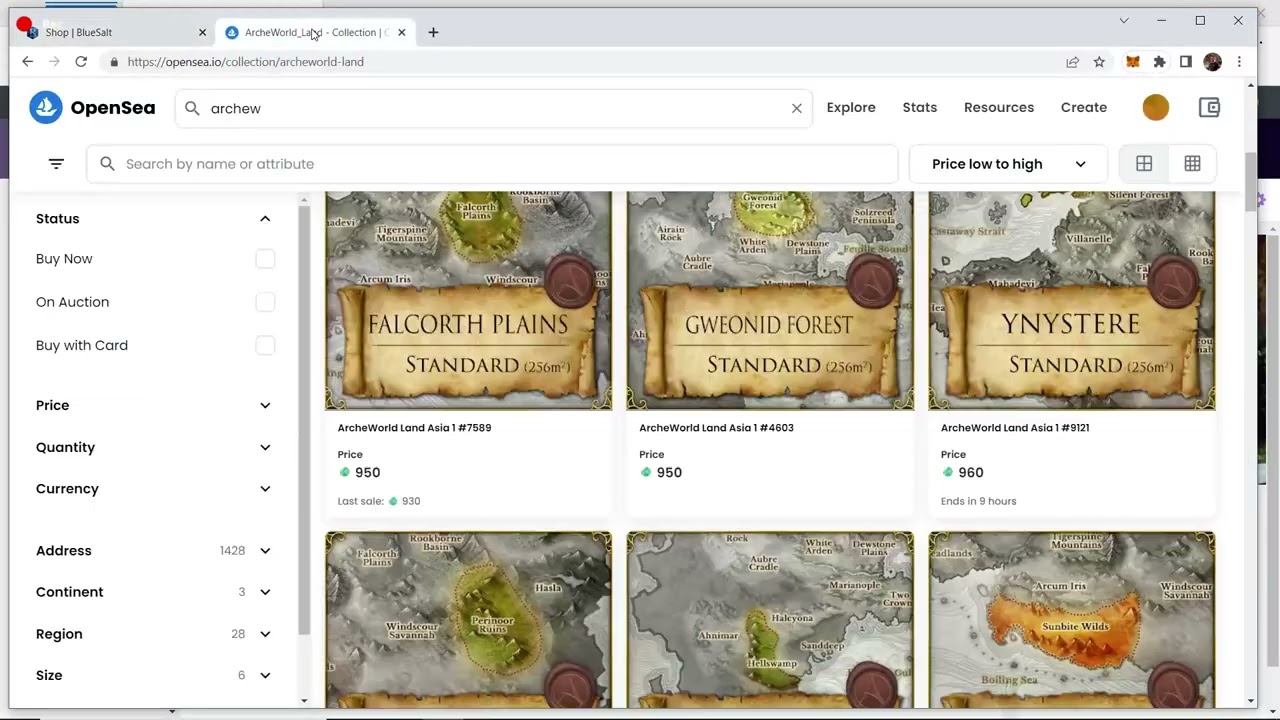
Task: Click the Ynystere land thumbnail
Action: tap(1072, 301)
